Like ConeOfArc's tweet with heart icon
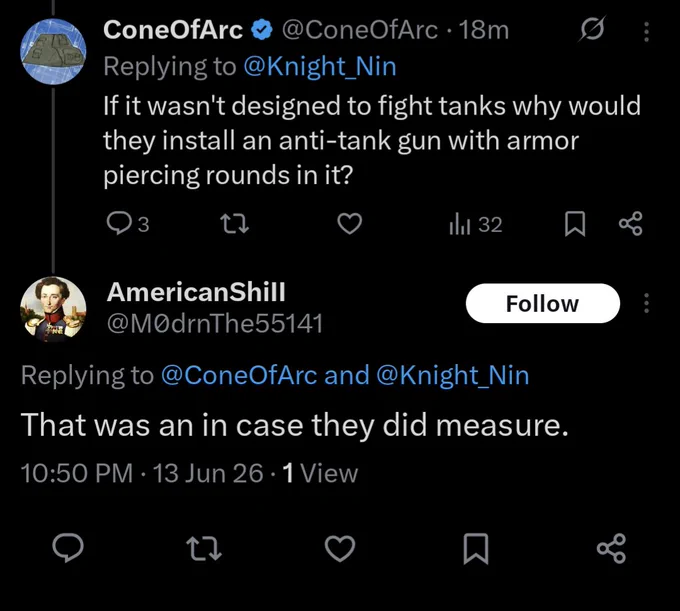Viewport: 680px width, 611px height. 350,224
